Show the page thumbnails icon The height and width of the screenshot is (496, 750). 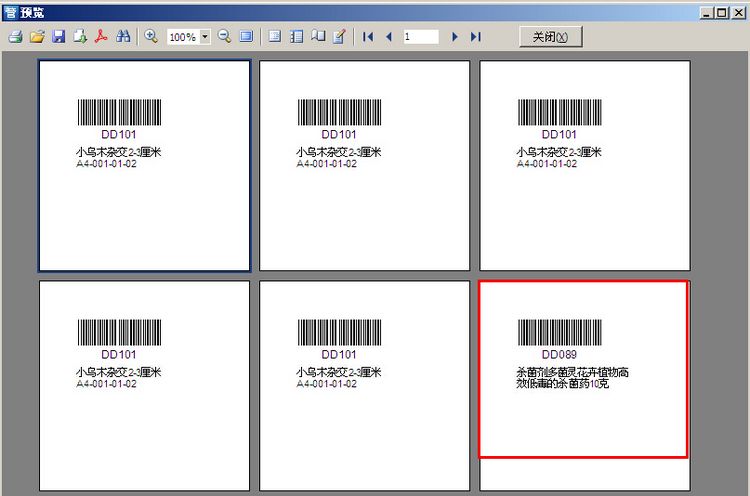(x=297, y=37)
